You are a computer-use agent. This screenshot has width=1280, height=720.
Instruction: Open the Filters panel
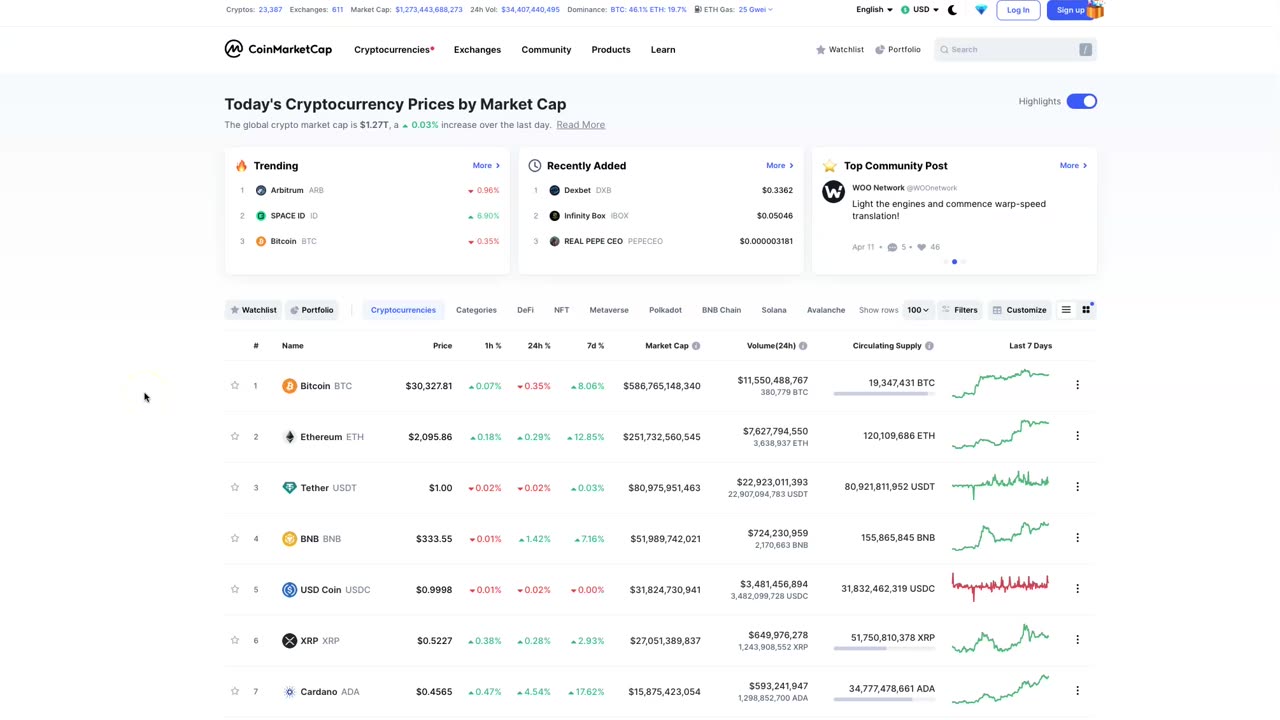959,310
